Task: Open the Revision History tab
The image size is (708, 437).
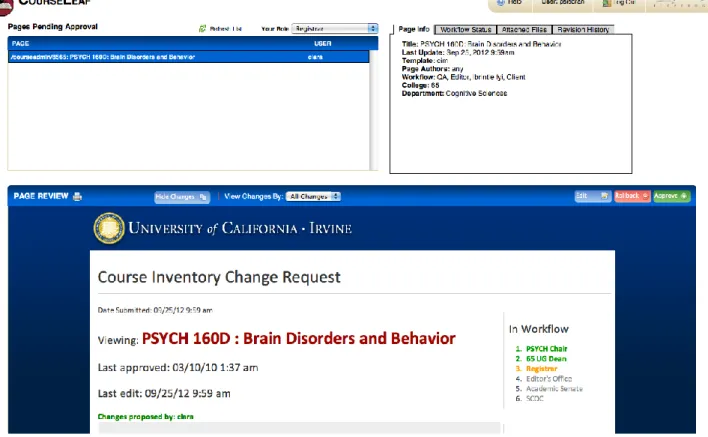Action: (583, 30)
